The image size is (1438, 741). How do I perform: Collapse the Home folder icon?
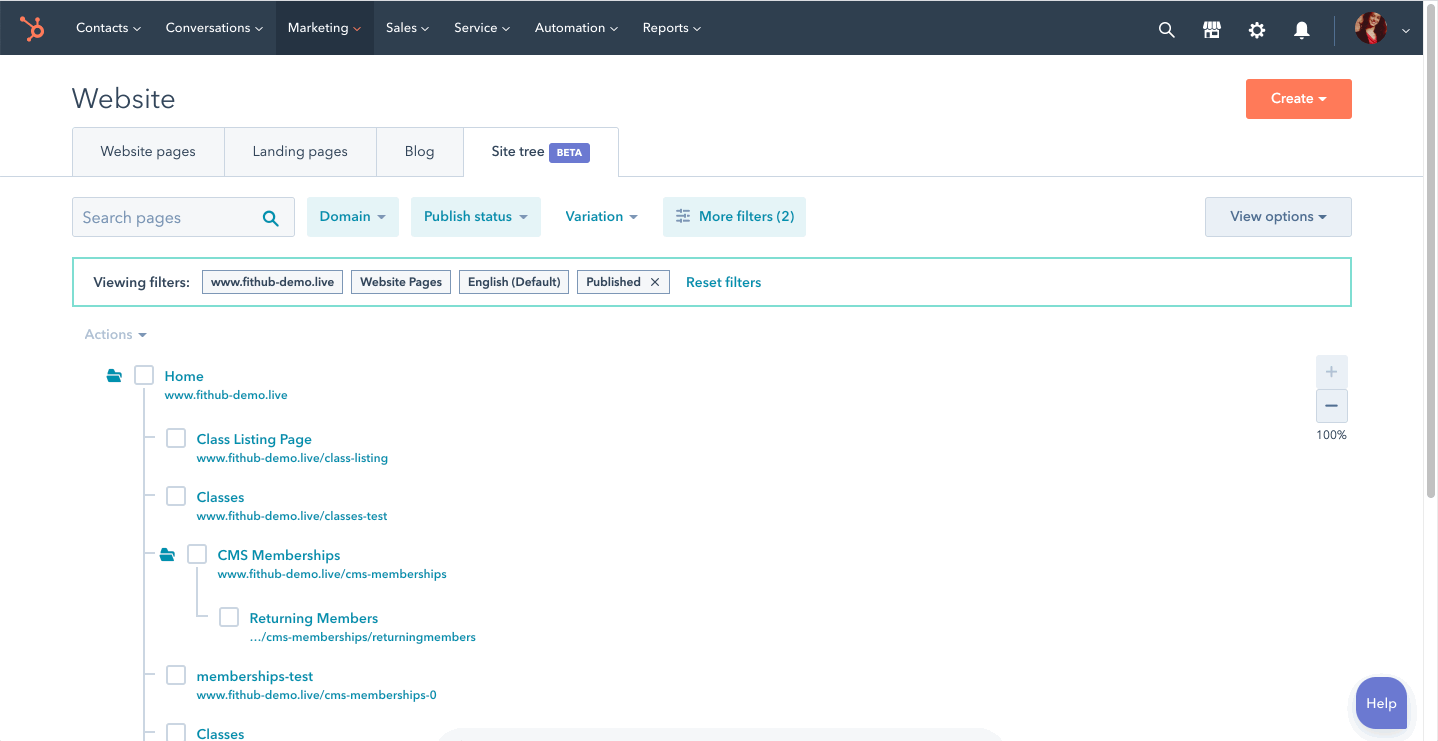click(x=115, y=376)
